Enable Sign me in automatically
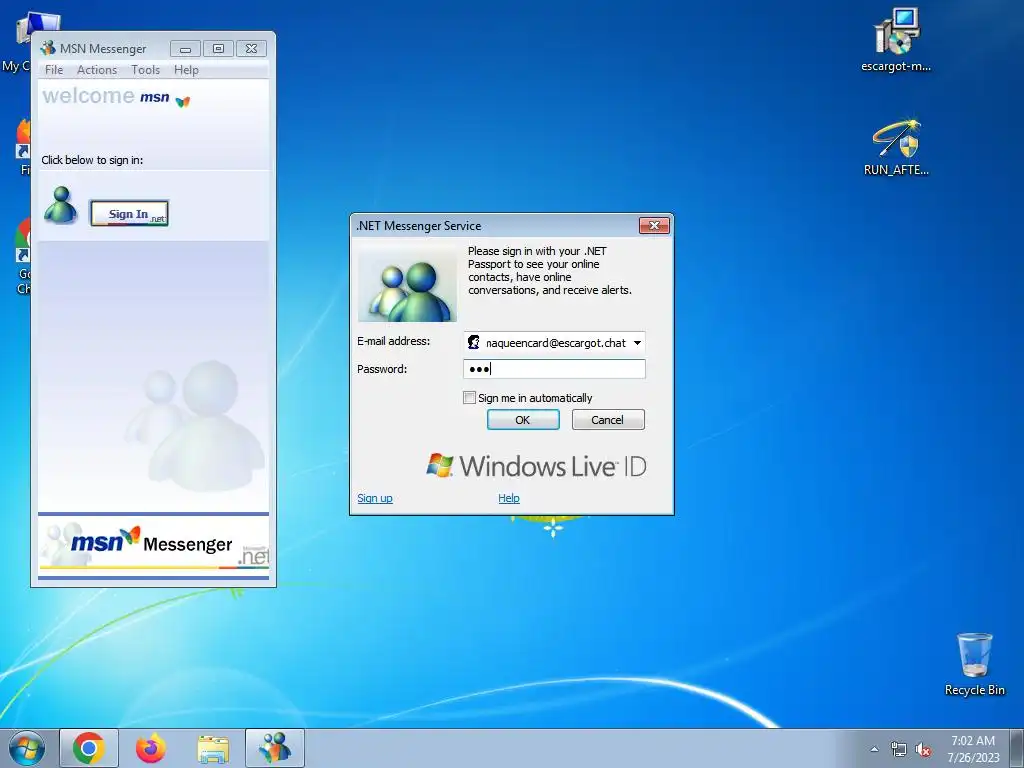Screen dimensions: 1024x768 coord(469,398)
